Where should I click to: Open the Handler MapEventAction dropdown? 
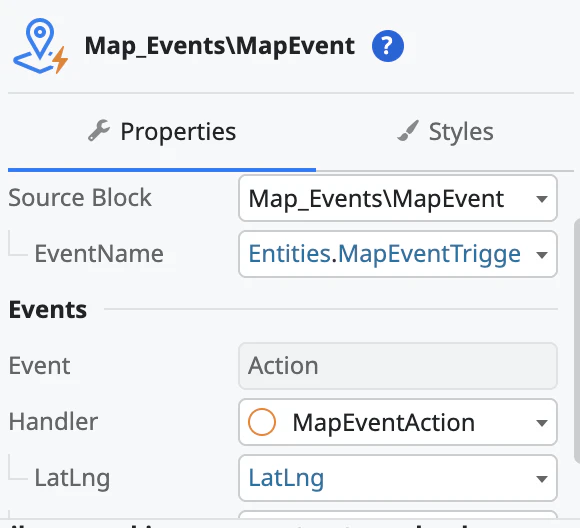[398, 423]
